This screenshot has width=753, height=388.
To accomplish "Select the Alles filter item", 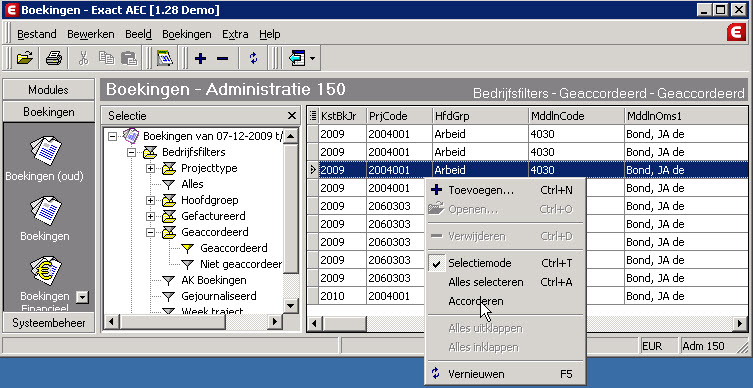I will 192,184.
